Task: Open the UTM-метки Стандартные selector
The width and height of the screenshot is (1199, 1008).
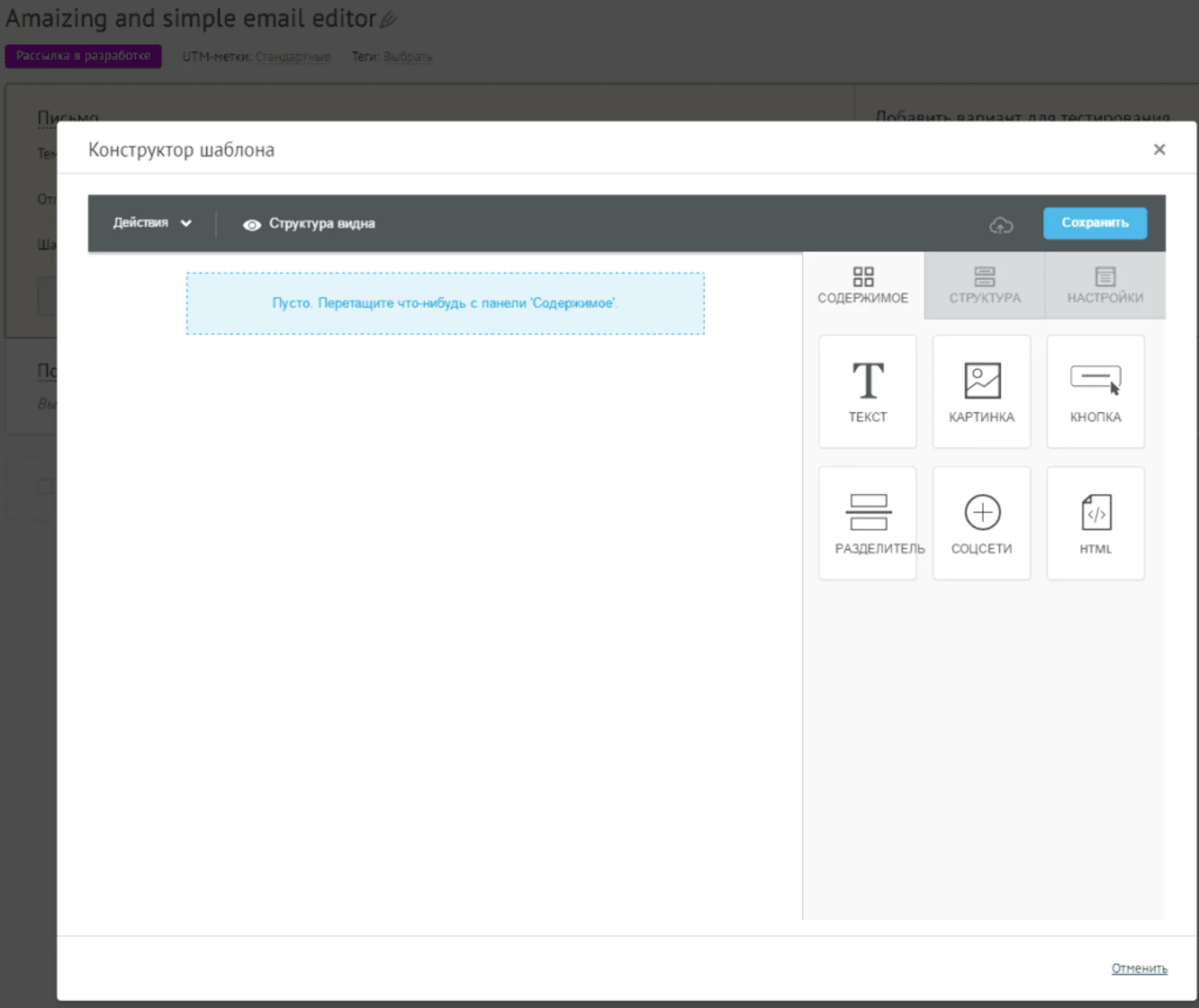Action: (292, 57)
